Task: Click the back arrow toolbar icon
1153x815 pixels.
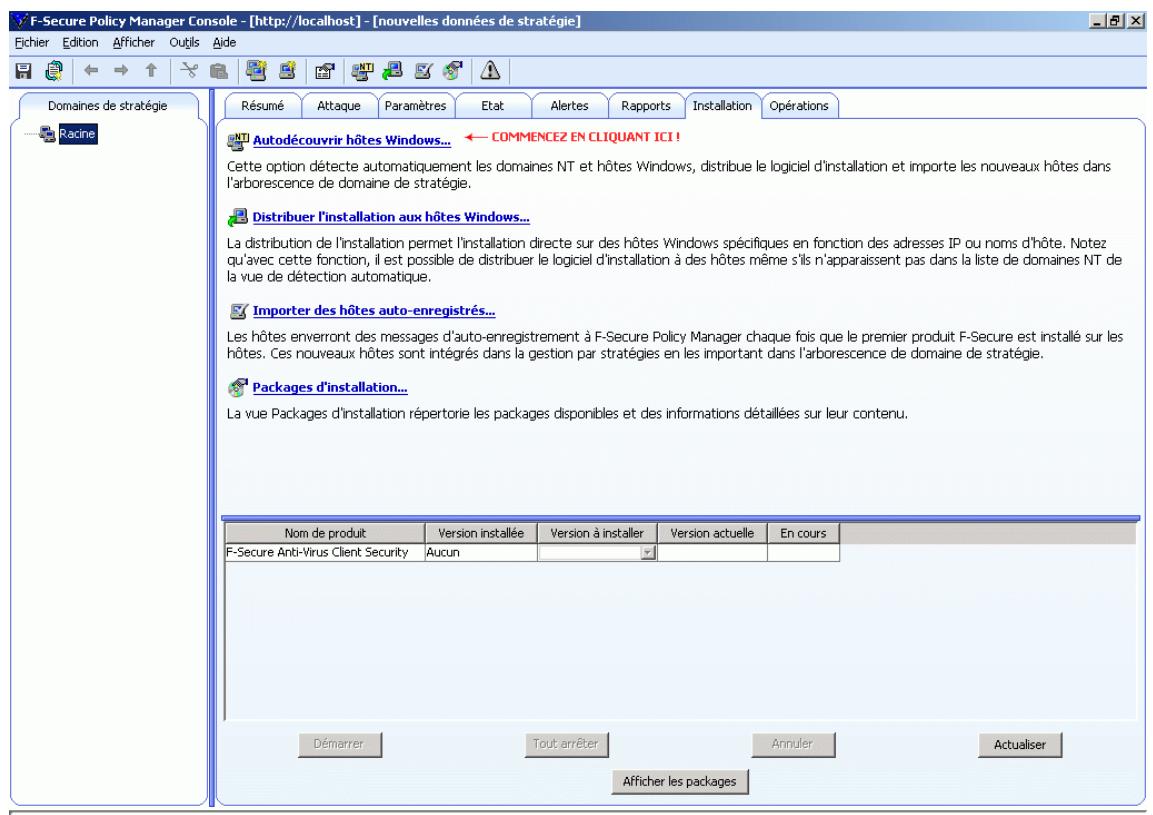Action: pos(91,71)
